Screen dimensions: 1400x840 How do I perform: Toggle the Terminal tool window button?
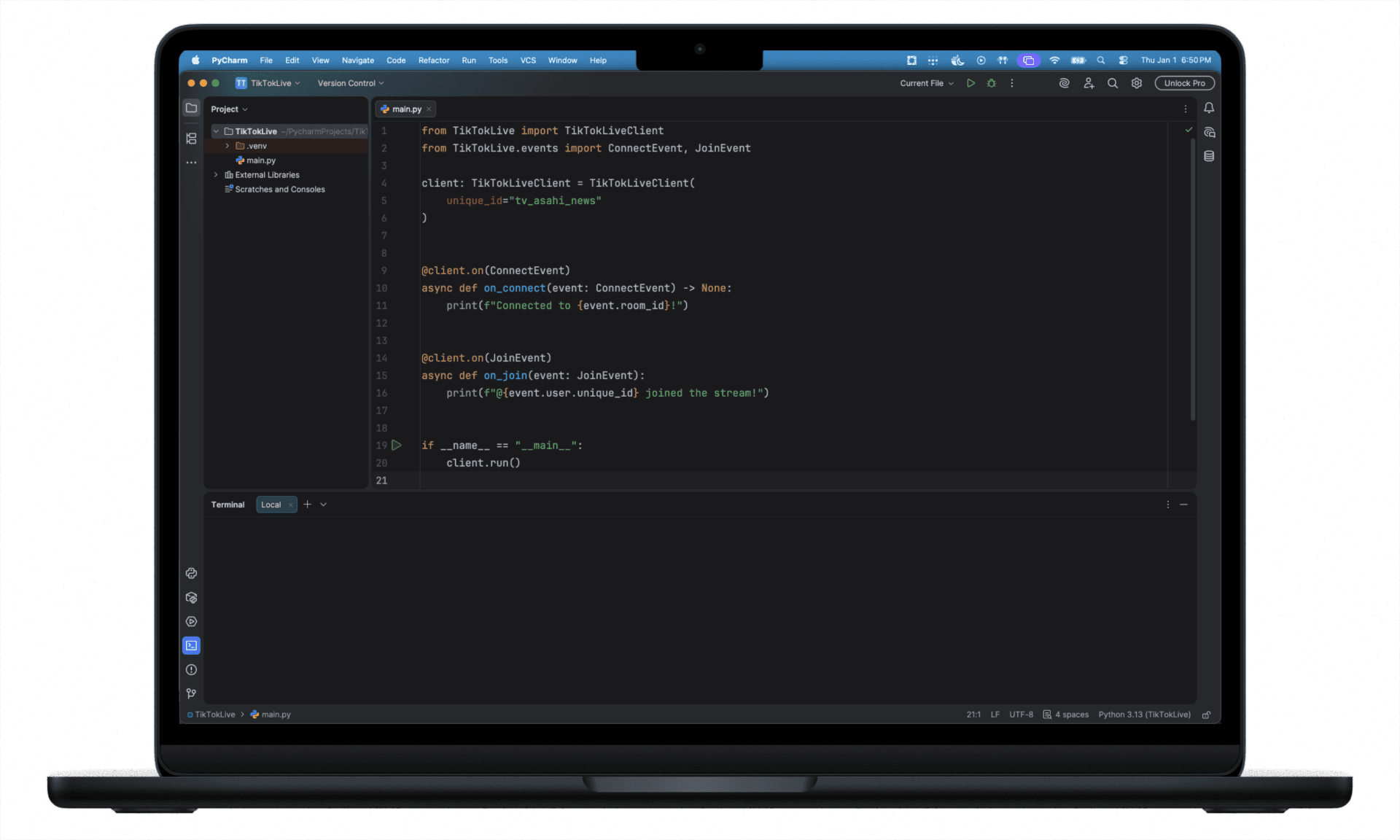tap(191, 646)
